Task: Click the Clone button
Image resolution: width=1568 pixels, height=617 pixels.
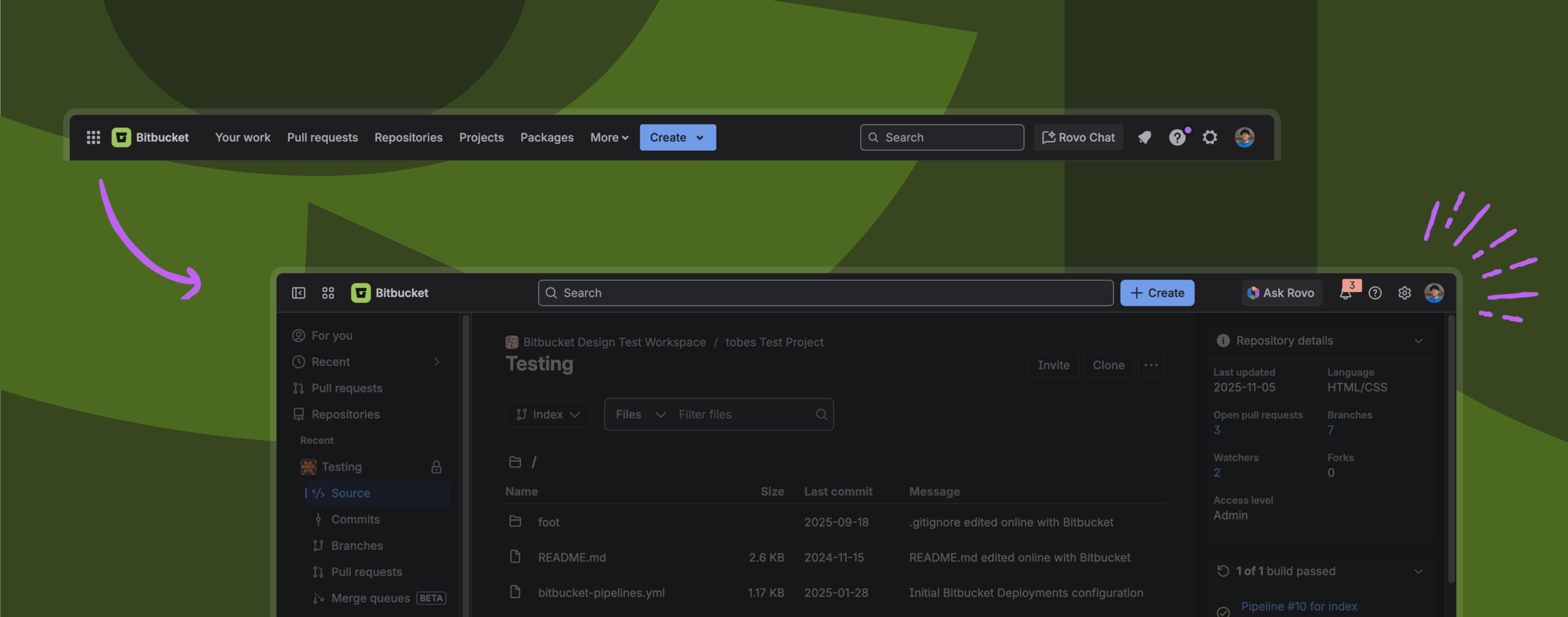Action: pyautogui.click(x=1109, y=365)
